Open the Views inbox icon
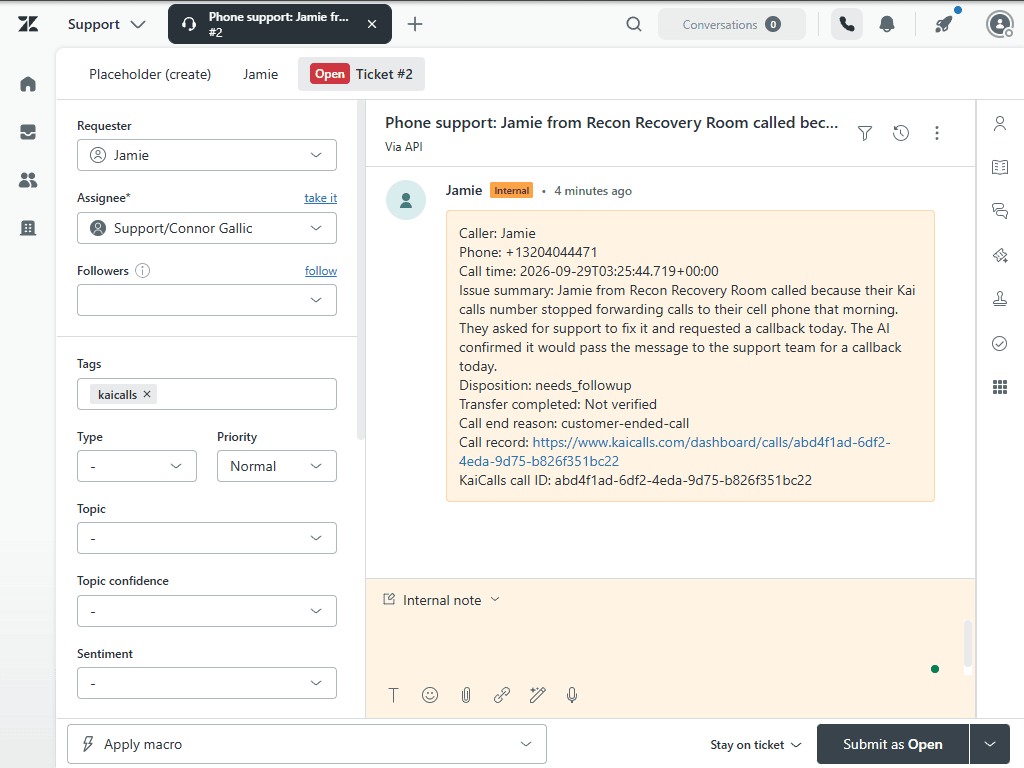1024x768 pixels. point(28,132)
